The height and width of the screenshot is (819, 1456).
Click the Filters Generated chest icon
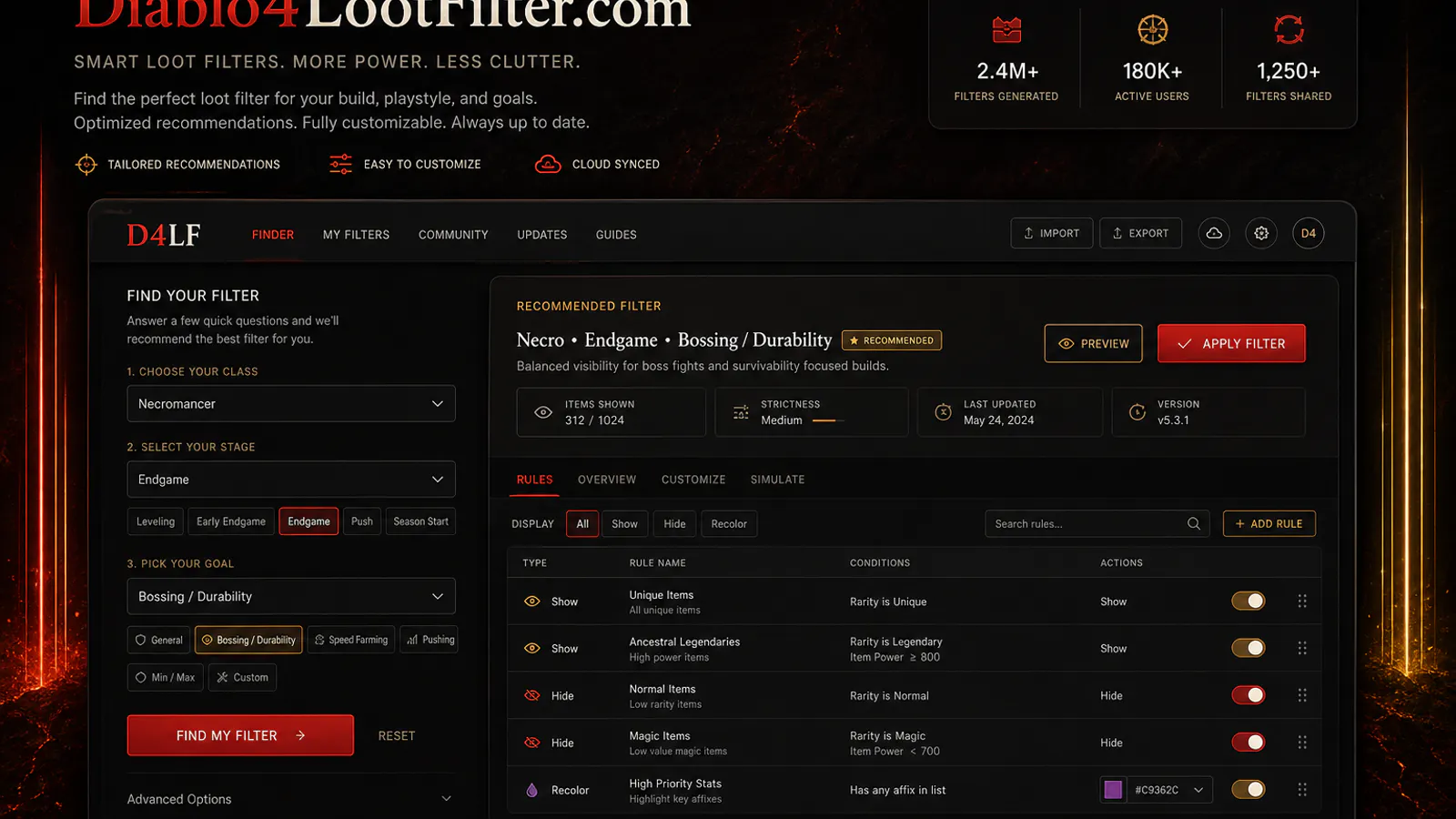pos(1006,30)
